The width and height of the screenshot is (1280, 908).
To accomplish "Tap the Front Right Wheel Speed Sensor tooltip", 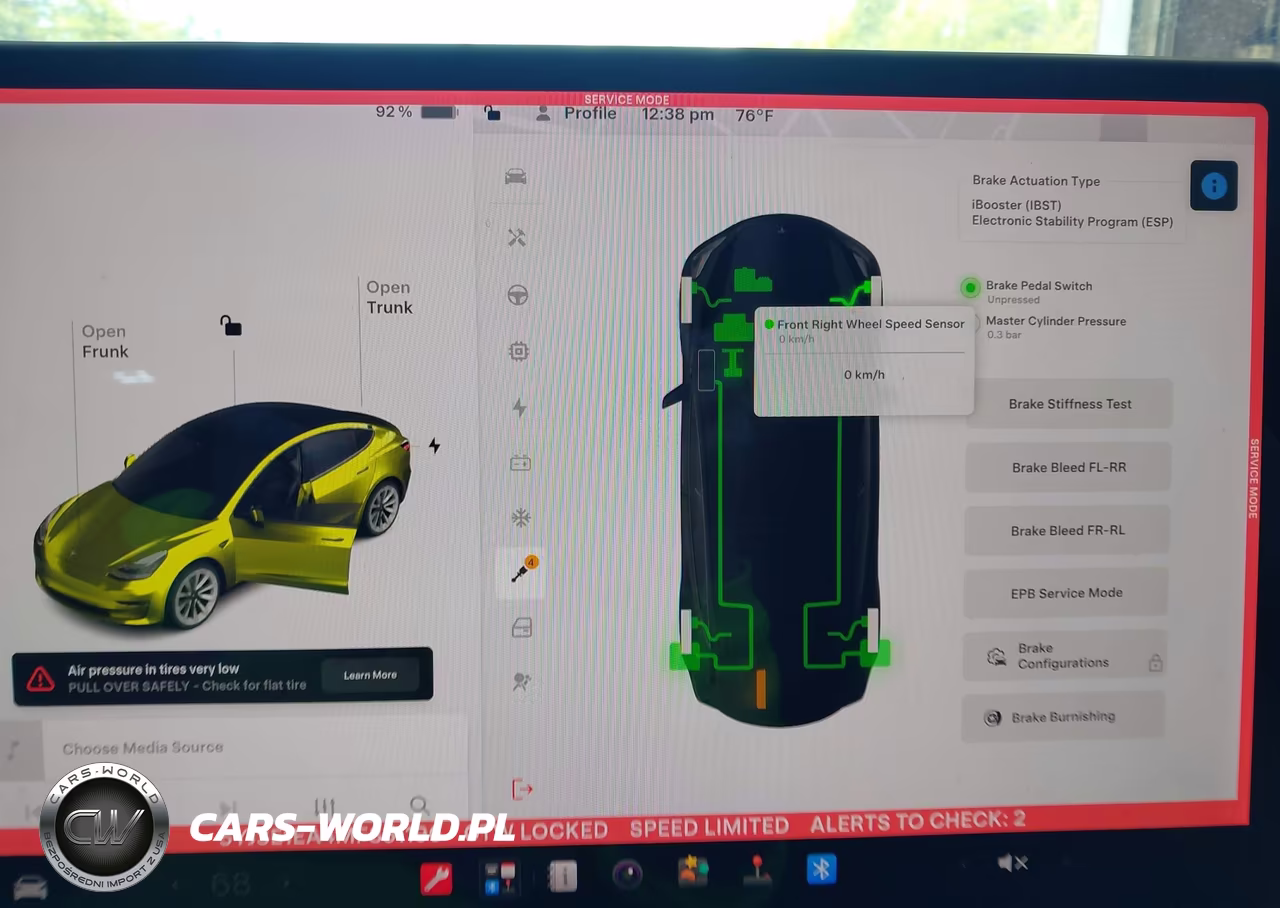I will pos(864,361).
